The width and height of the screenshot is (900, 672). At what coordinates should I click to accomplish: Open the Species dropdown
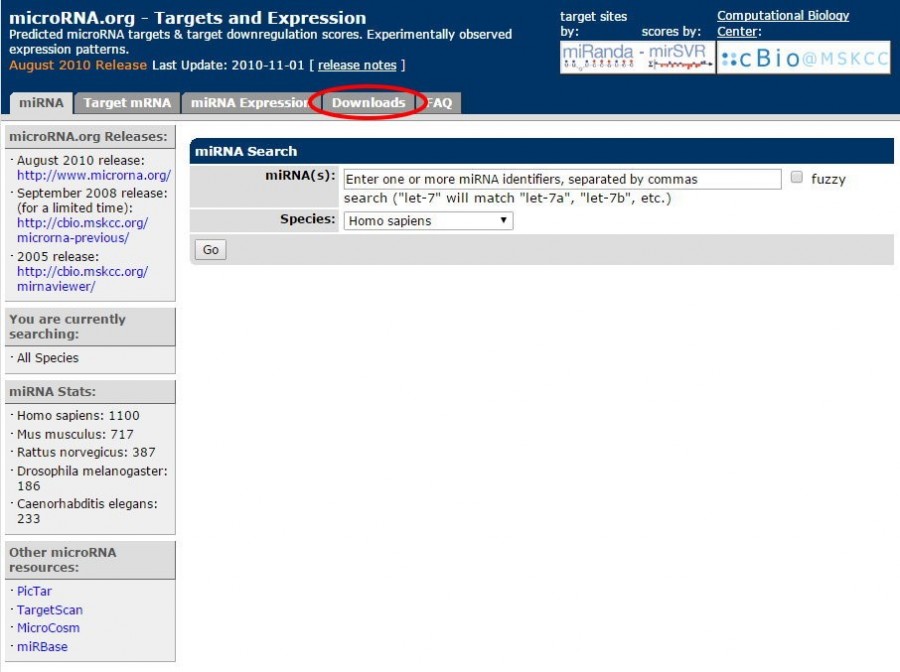[x=427, y=221]
